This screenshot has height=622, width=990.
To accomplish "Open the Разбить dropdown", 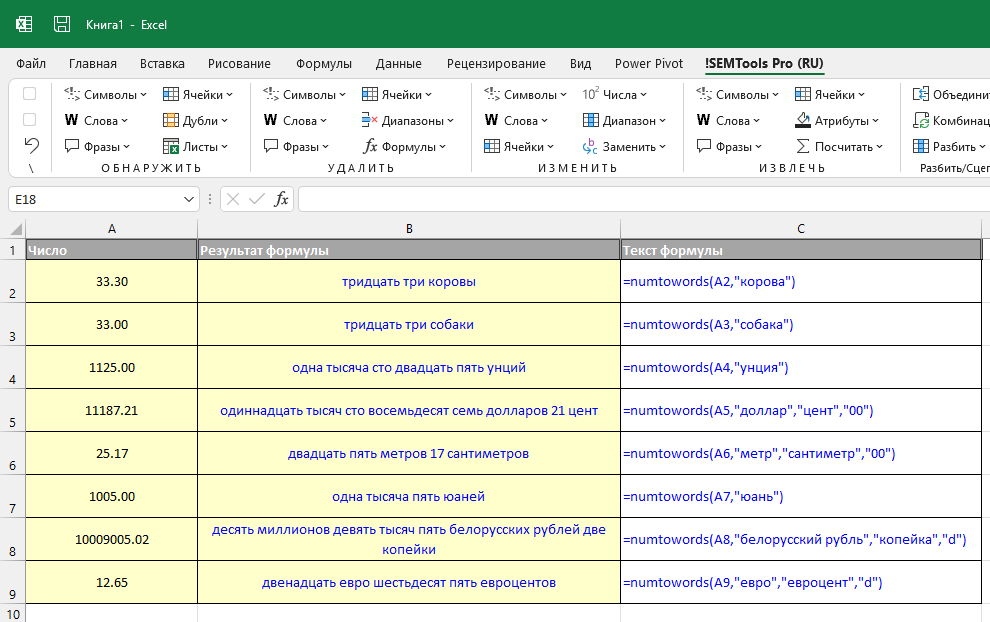I will pyautogui.click(x=950, y=147).
